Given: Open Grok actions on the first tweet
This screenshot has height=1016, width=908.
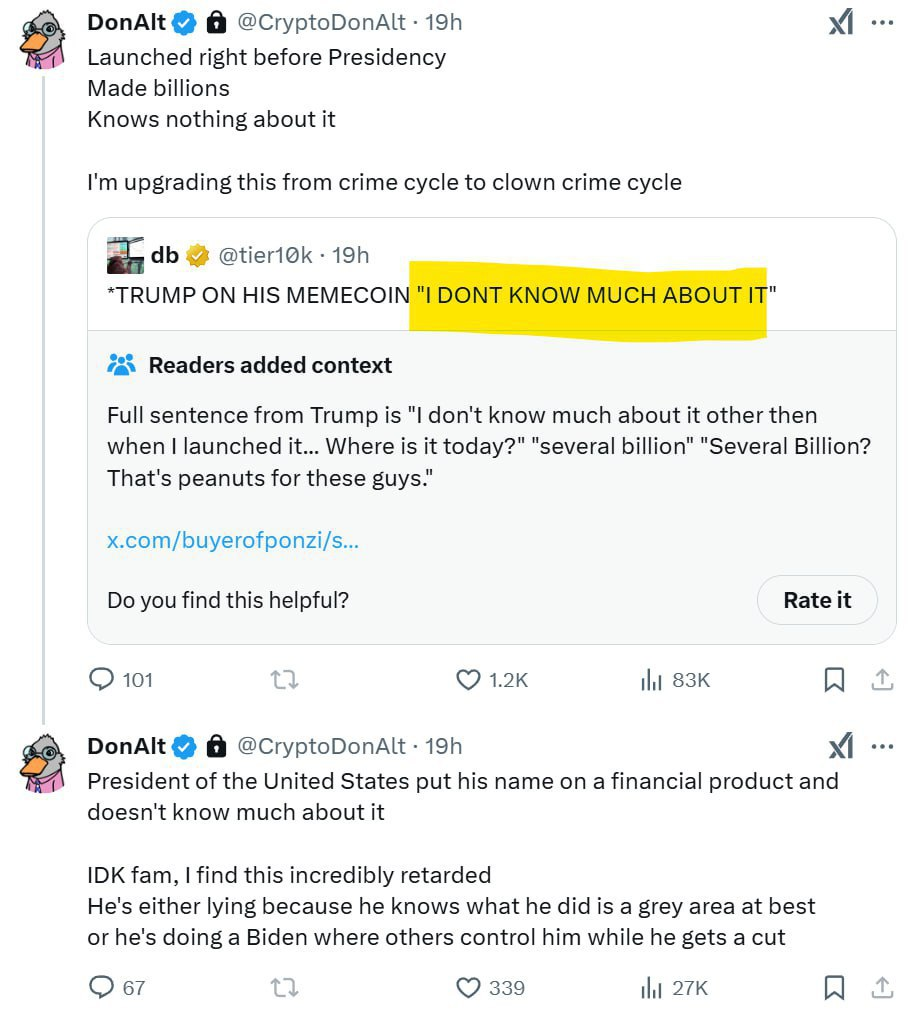Looking at the screenshot, I should click(840, 22).
